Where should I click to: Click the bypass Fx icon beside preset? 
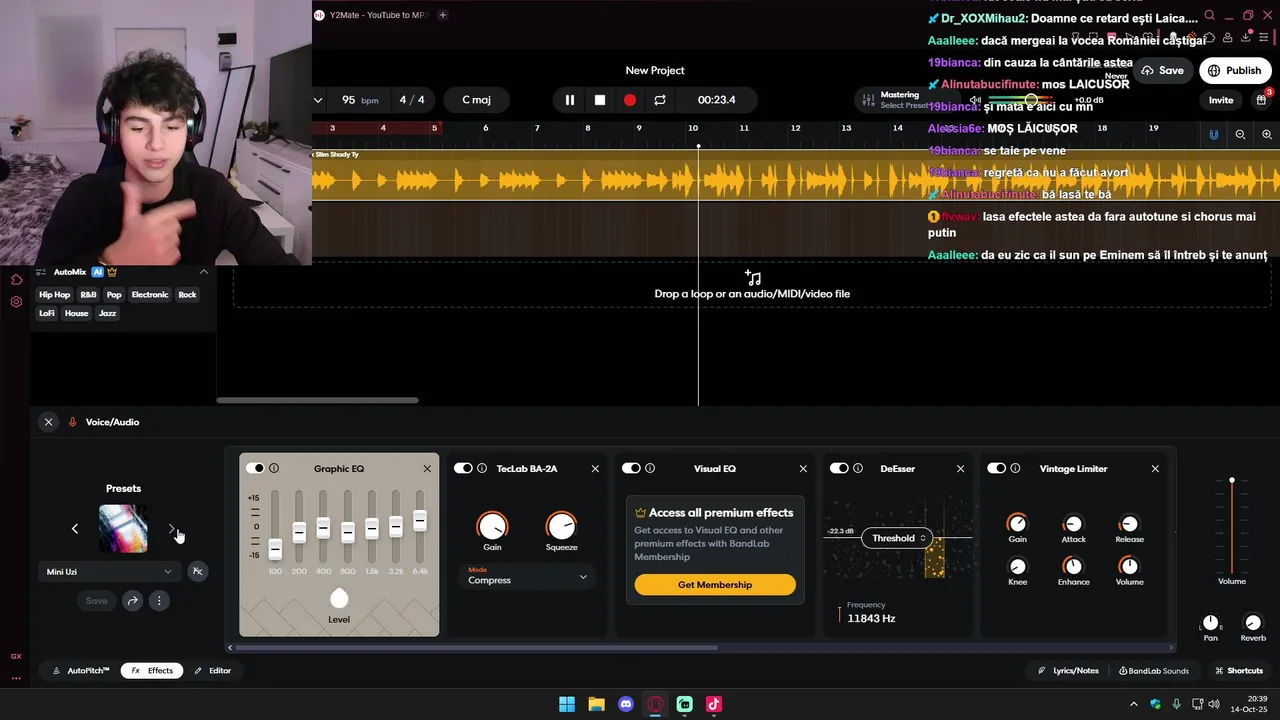[198, 572]
